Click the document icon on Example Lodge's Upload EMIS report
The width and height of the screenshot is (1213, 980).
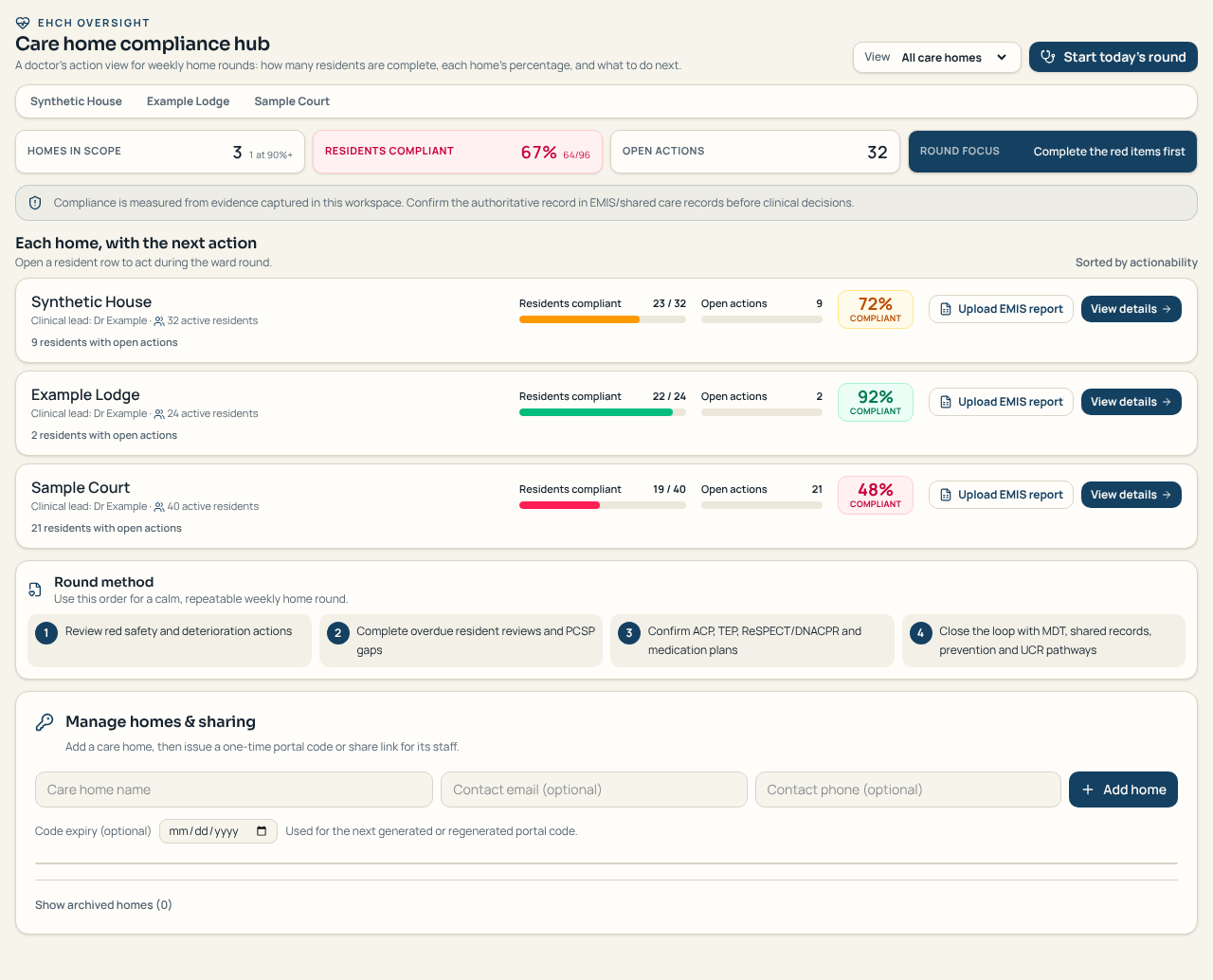point(946,402)
